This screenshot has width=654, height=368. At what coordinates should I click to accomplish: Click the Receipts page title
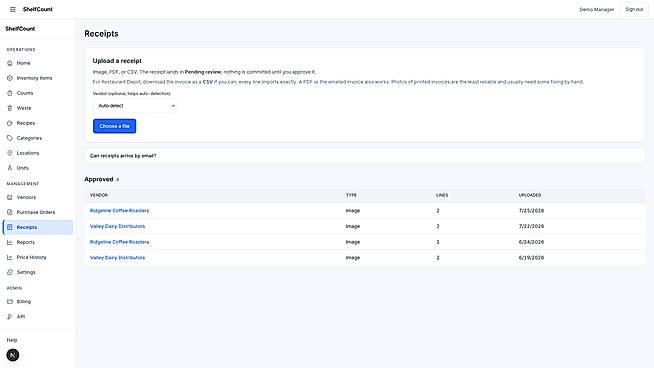(x=101, y=34)
